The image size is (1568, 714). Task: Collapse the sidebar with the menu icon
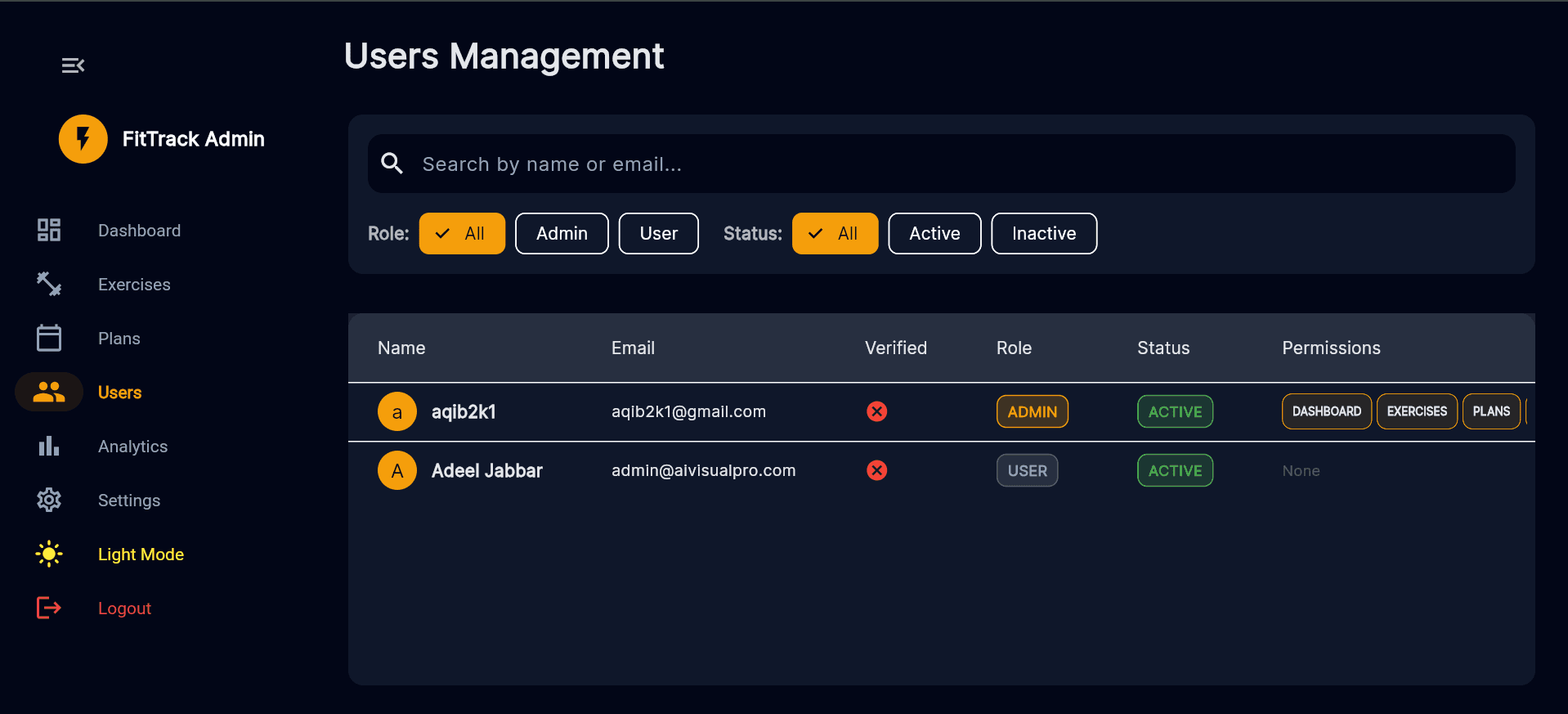click(x=73, y=65)
